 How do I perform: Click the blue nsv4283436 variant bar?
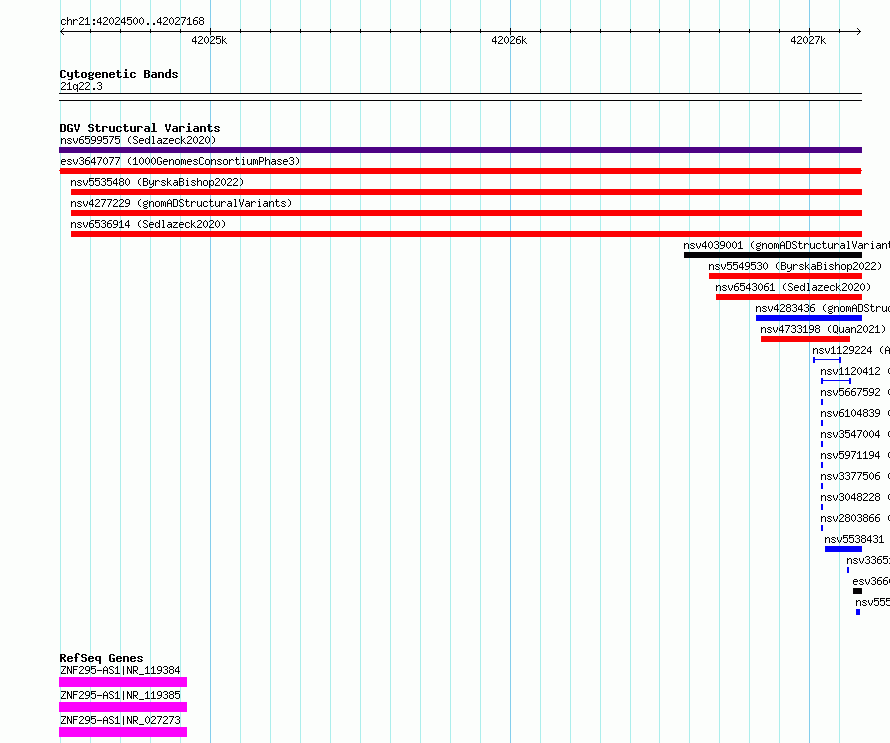click(809, 318)
